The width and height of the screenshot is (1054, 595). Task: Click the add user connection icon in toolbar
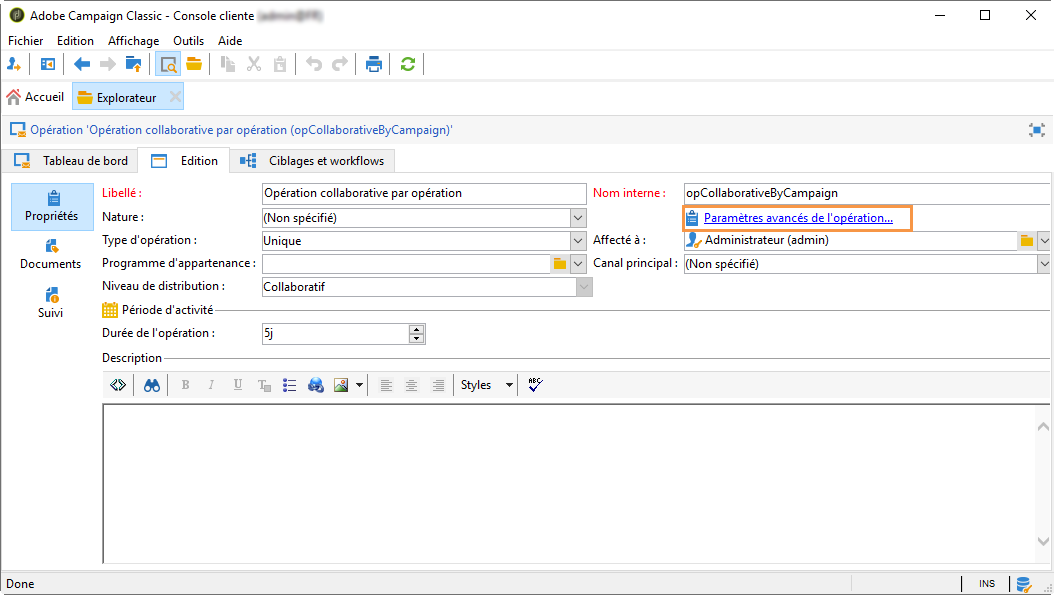[13, 65]
